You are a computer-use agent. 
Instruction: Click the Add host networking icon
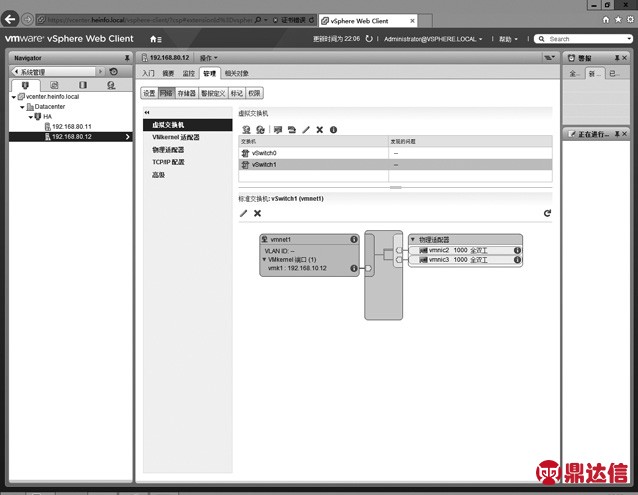(246, 130)
